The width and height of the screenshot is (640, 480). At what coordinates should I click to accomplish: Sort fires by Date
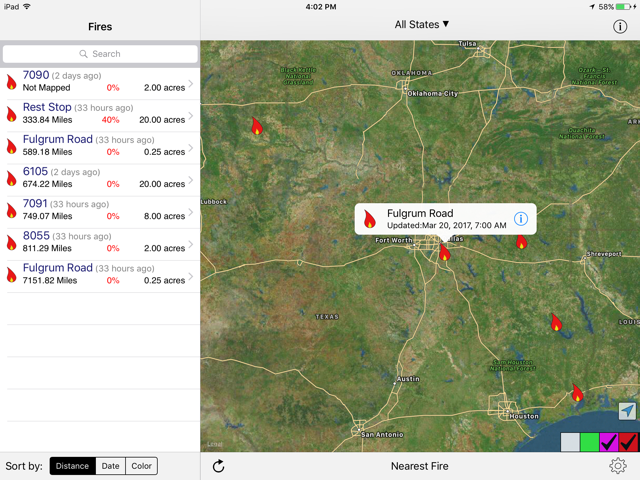coord(111,466)
